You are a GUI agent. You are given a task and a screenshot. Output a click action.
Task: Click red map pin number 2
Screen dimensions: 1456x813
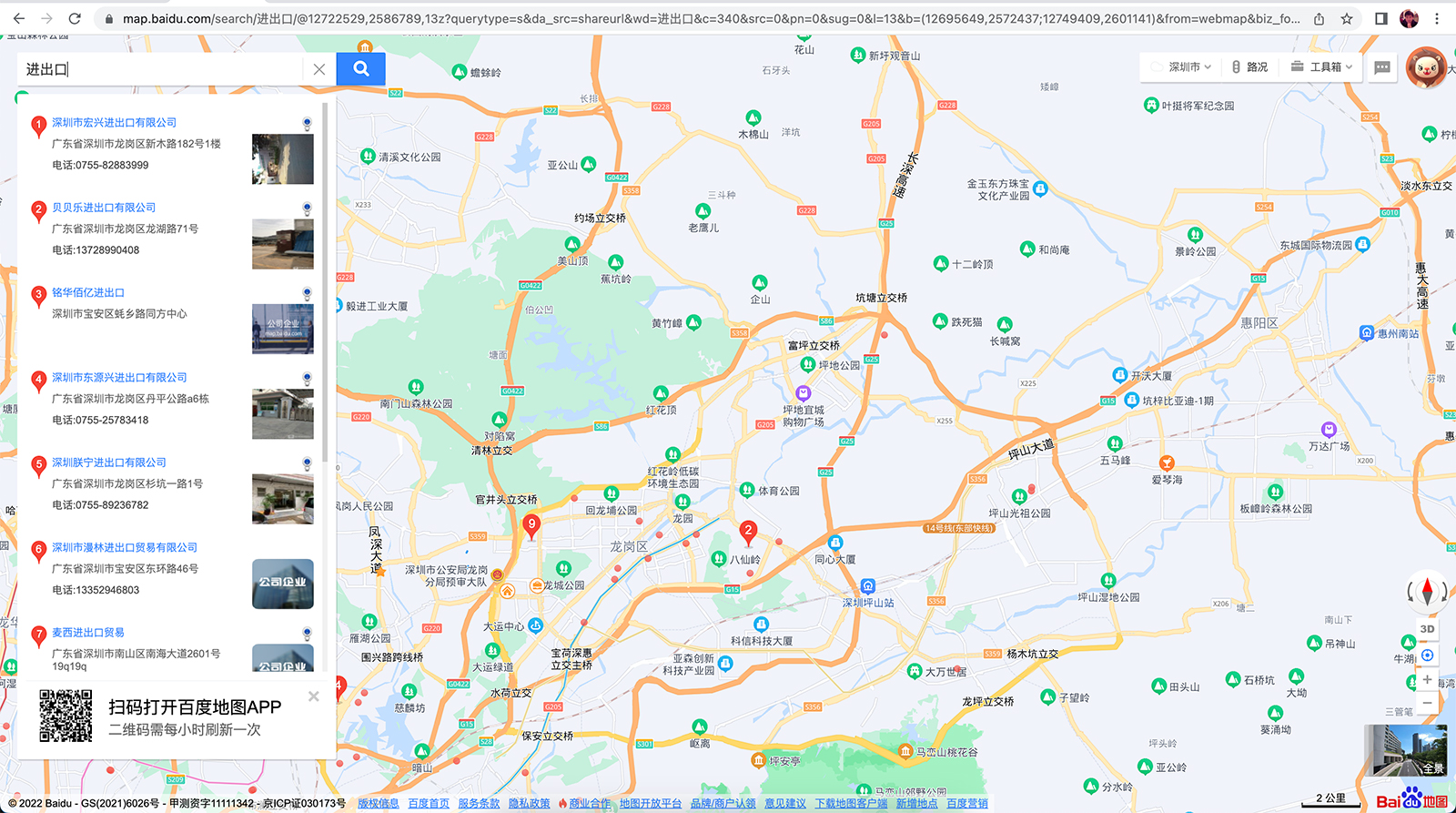pos(748,532)
